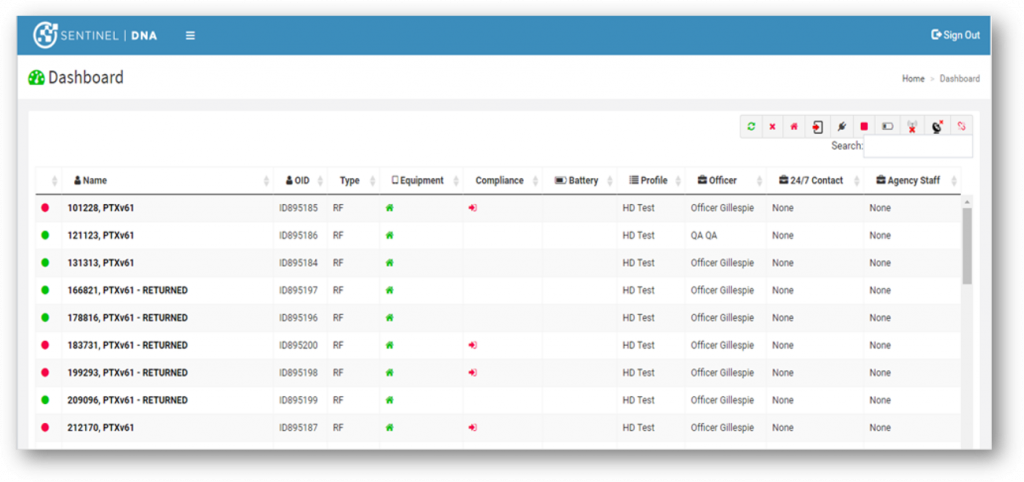
Task: Sort table by Officer column
Action: (x=726, y=180)
